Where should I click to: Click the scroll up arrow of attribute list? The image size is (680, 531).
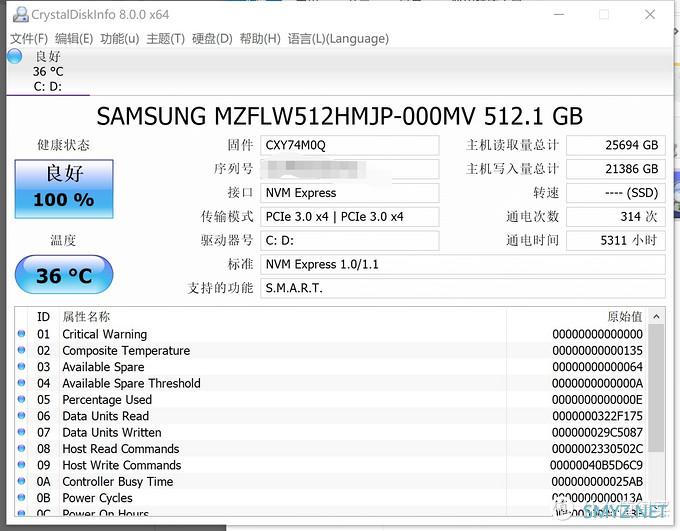coord(656,317)
